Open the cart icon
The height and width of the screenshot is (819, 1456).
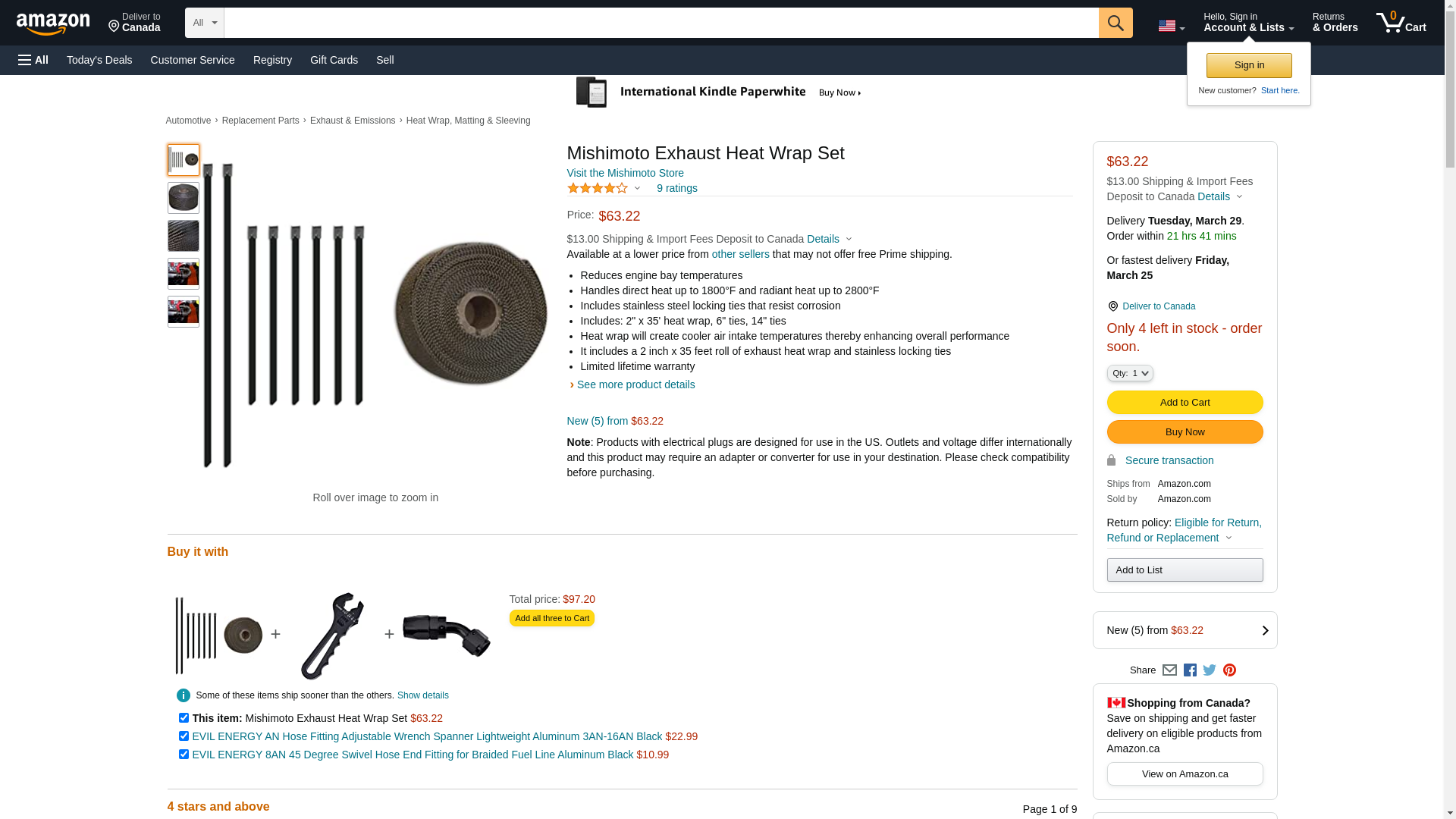pyautogui.click(x=1401, y=23)
